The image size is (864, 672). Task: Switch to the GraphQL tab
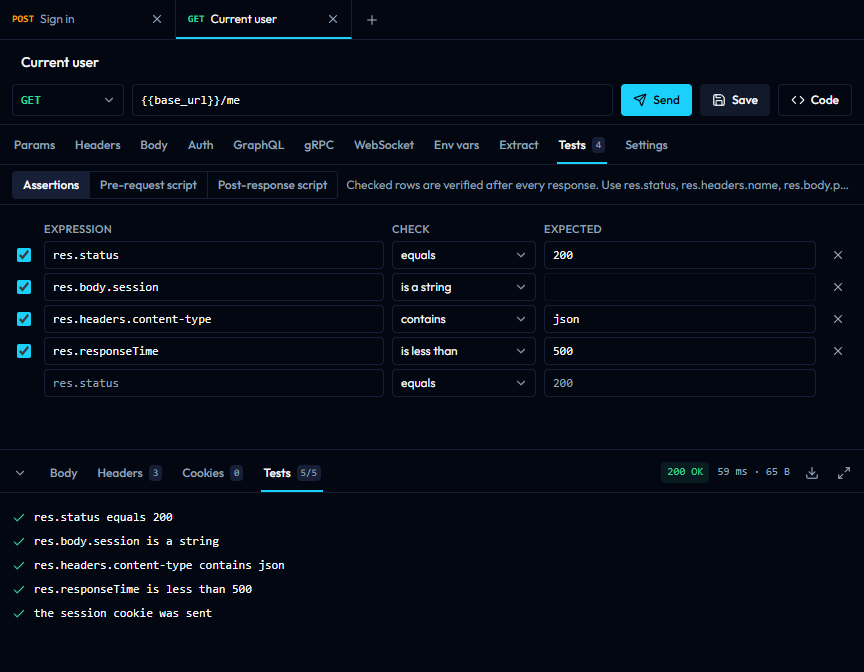(x=258, y=145)
